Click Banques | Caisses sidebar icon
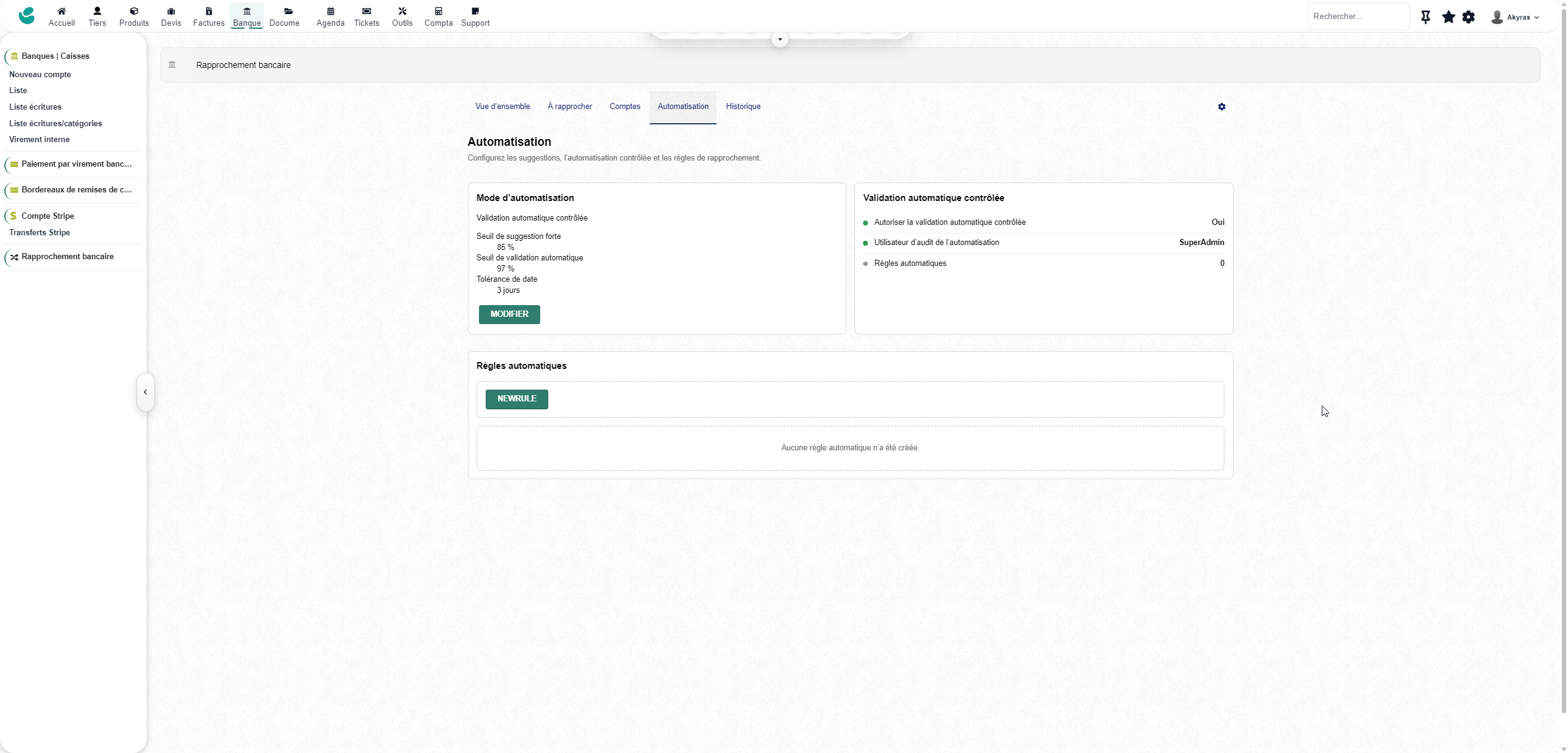 [x=14, y=56]
